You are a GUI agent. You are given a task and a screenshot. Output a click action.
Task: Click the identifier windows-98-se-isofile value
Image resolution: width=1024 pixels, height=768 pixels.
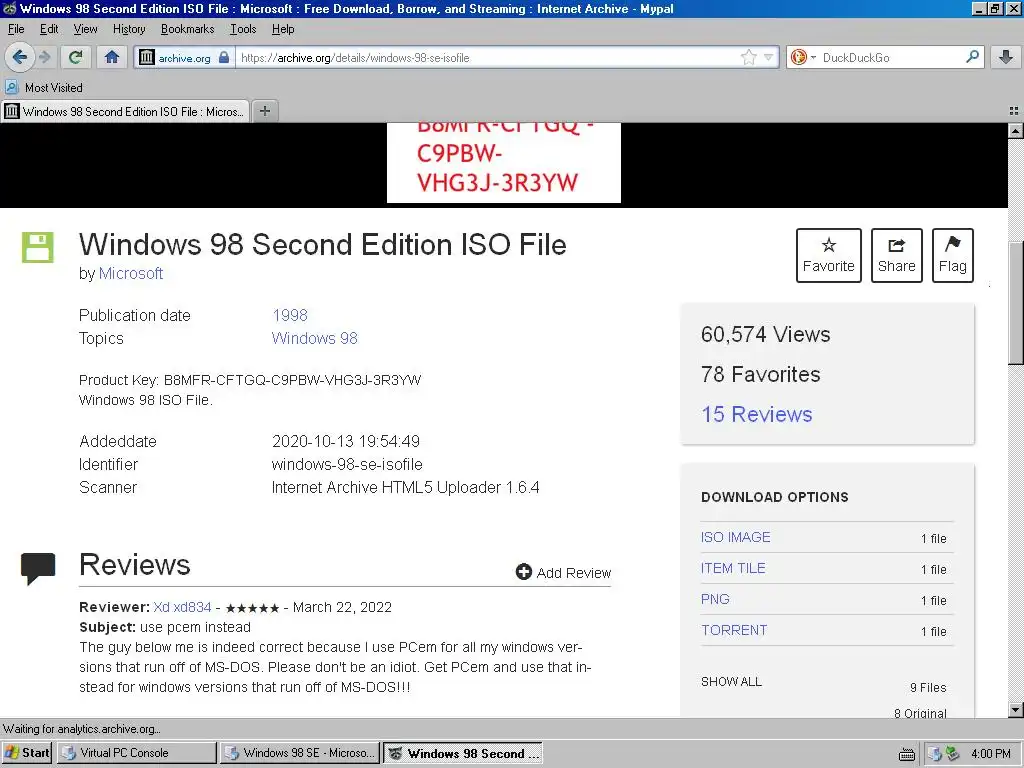(x=347, y=464)
